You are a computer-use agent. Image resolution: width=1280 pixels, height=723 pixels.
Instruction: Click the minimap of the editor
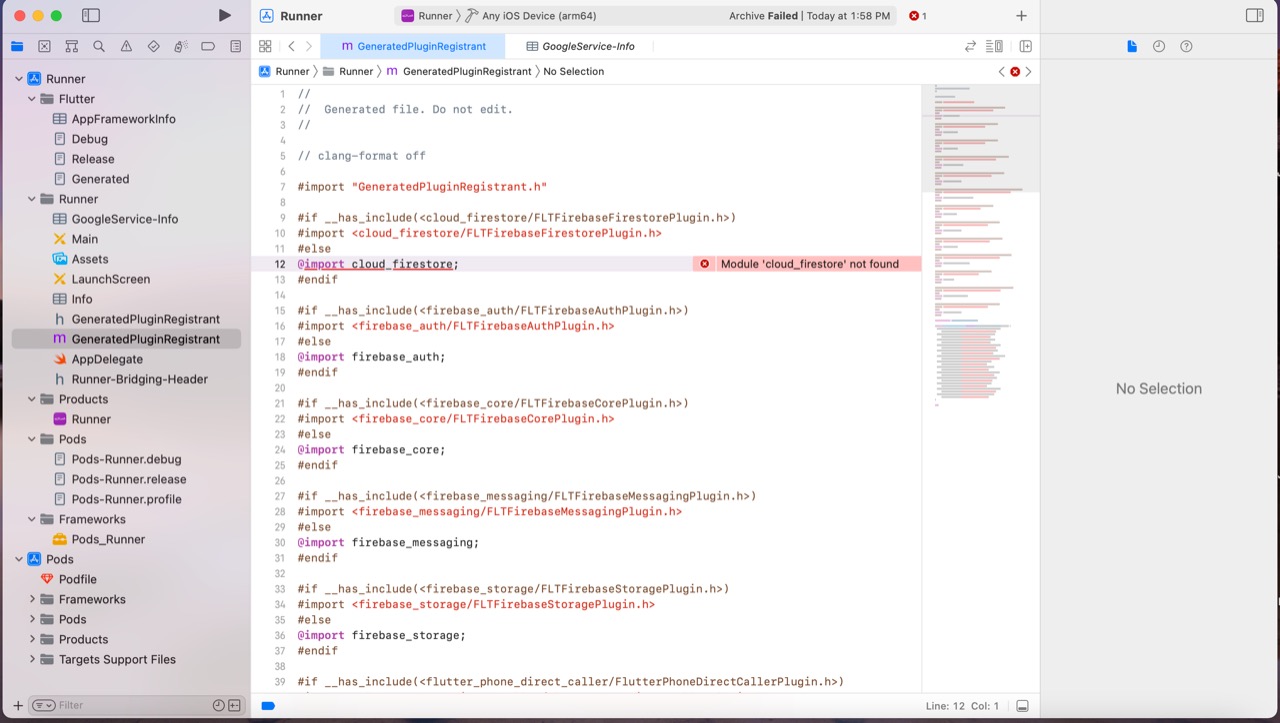pos(979,245)
